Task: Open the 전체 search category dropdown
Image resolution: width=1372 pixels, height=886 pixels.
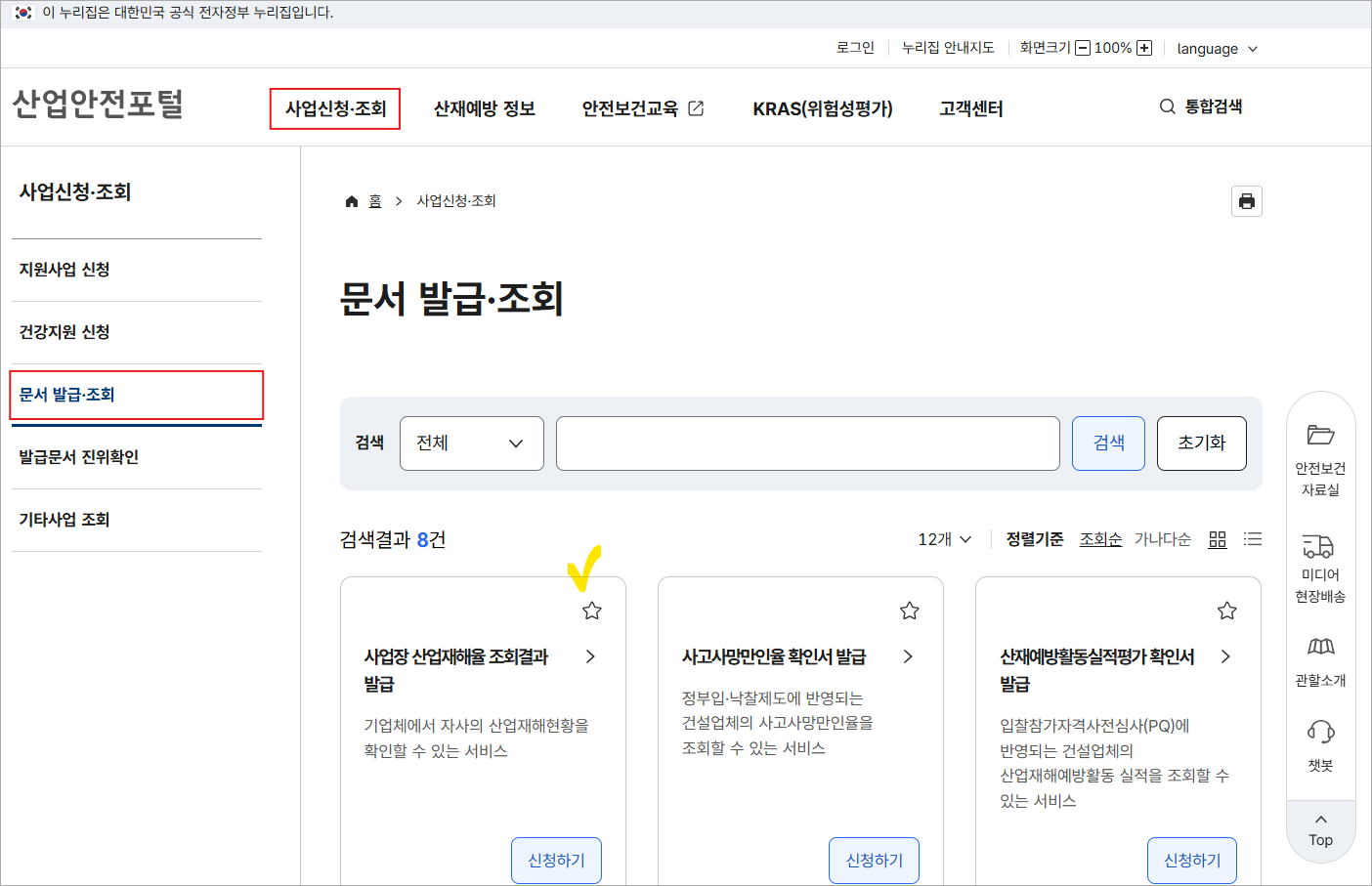Action: click(x=472, y=443)
